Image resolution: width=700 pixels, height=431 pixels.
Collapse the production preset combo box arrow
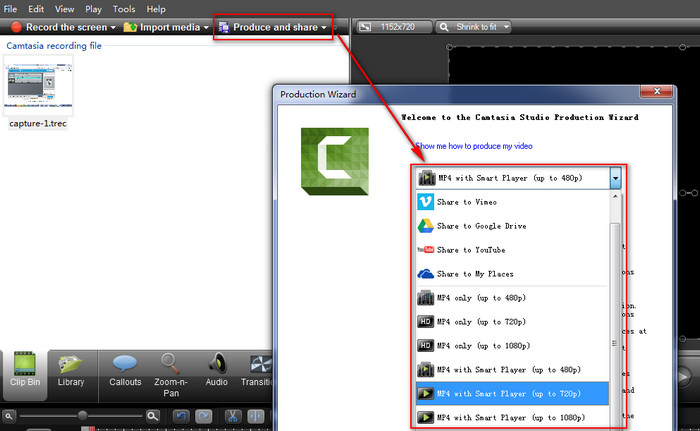[x=615, y=178]
